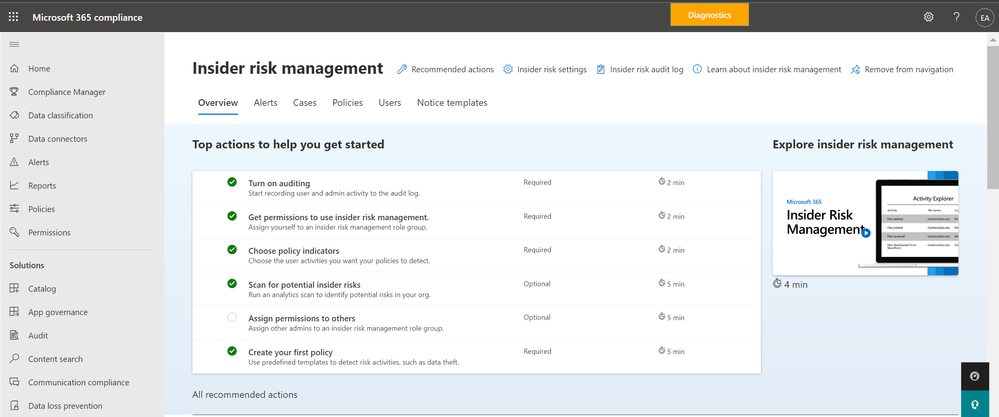Click the Catalog grid icon
This screenshot has width=999, height=417.
coord(14,288)
